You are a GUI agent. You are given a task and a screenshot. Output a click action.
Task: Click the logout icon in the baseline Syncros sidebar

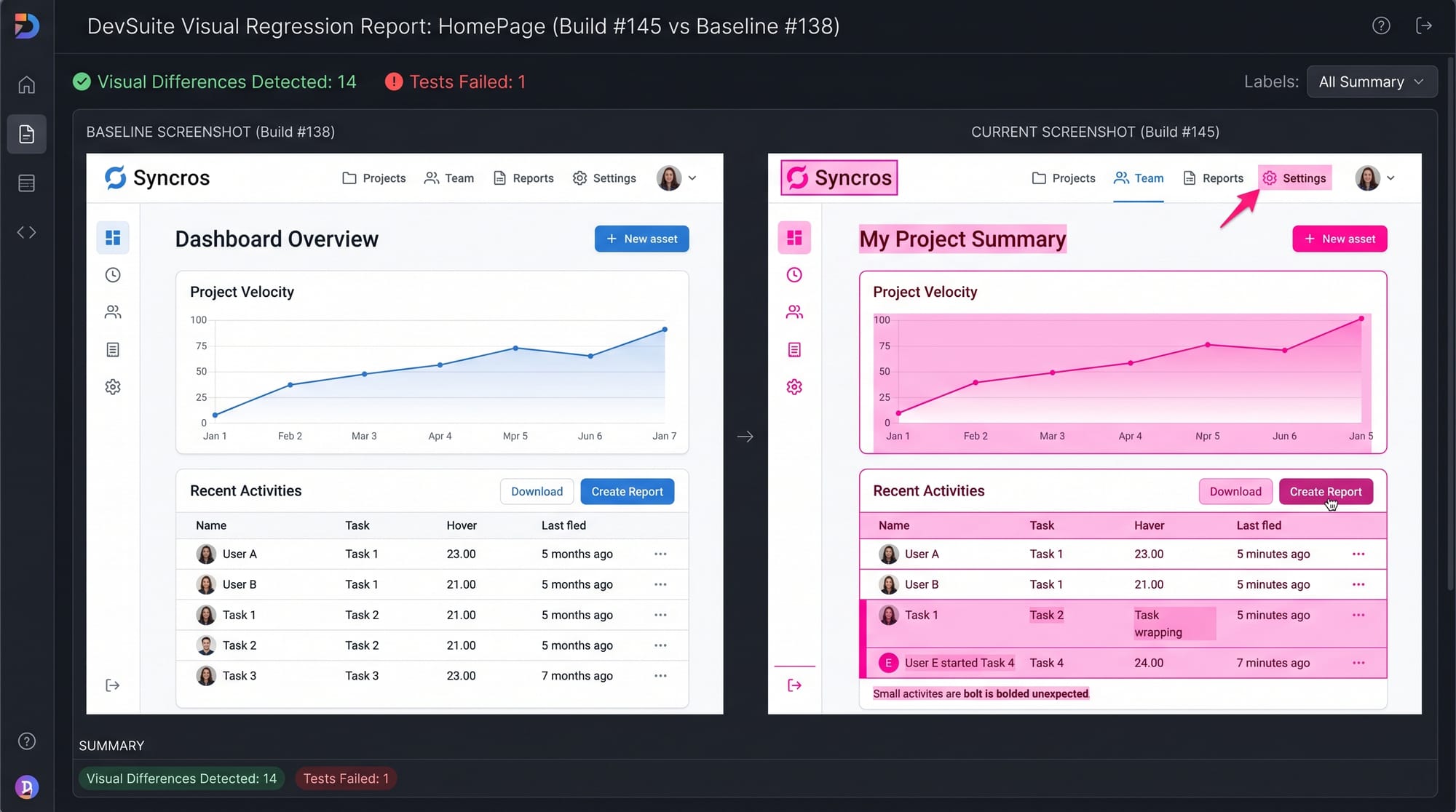pos(113,685)
